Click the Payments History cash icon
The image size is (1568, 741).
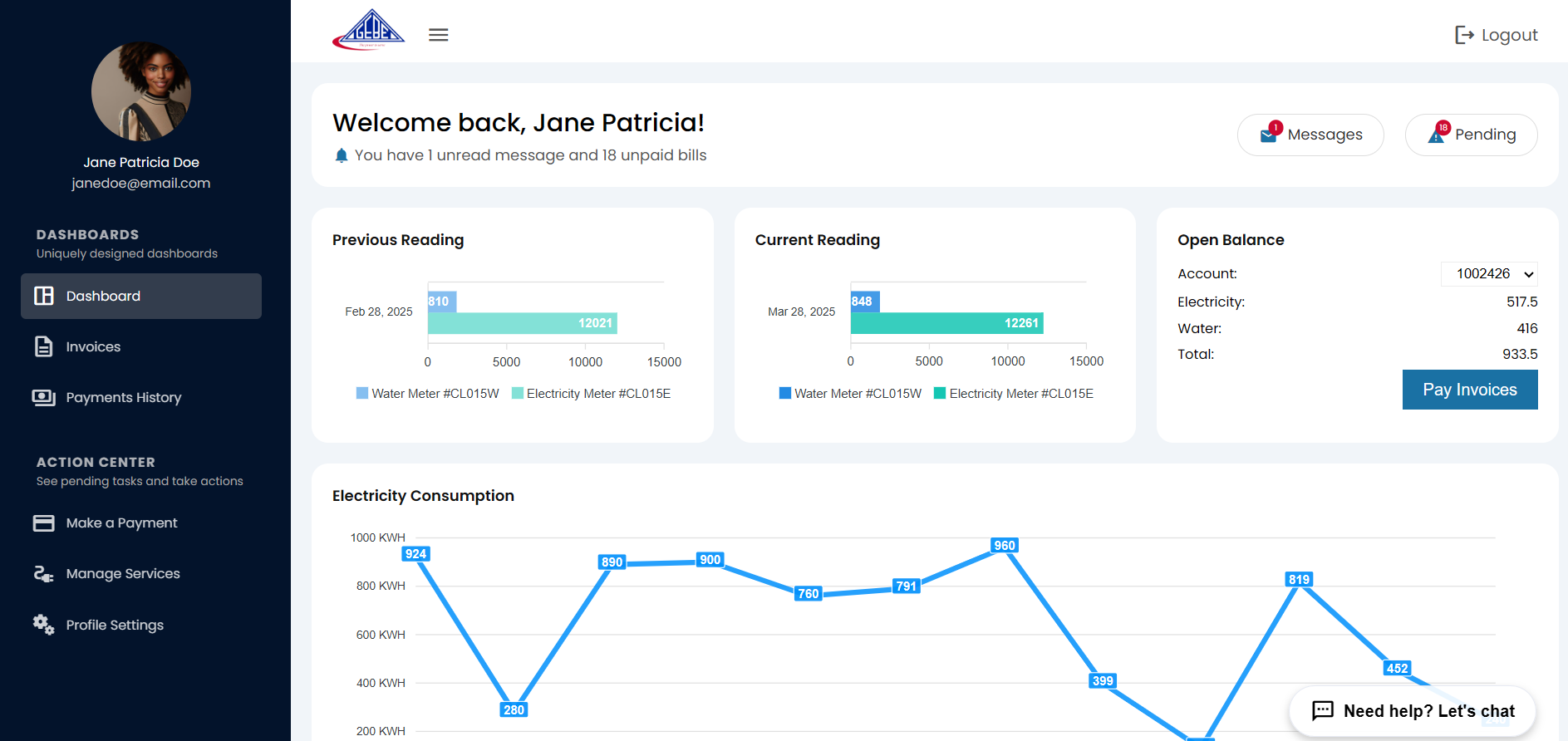coord(43,397)
